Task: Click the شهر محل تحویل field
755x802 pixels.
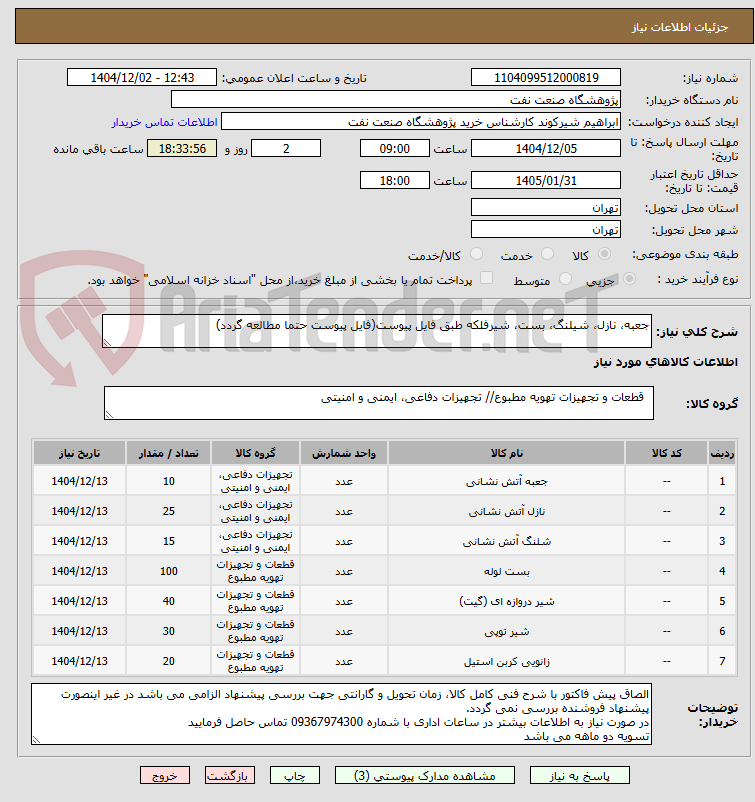Action: tap(546, 229)
